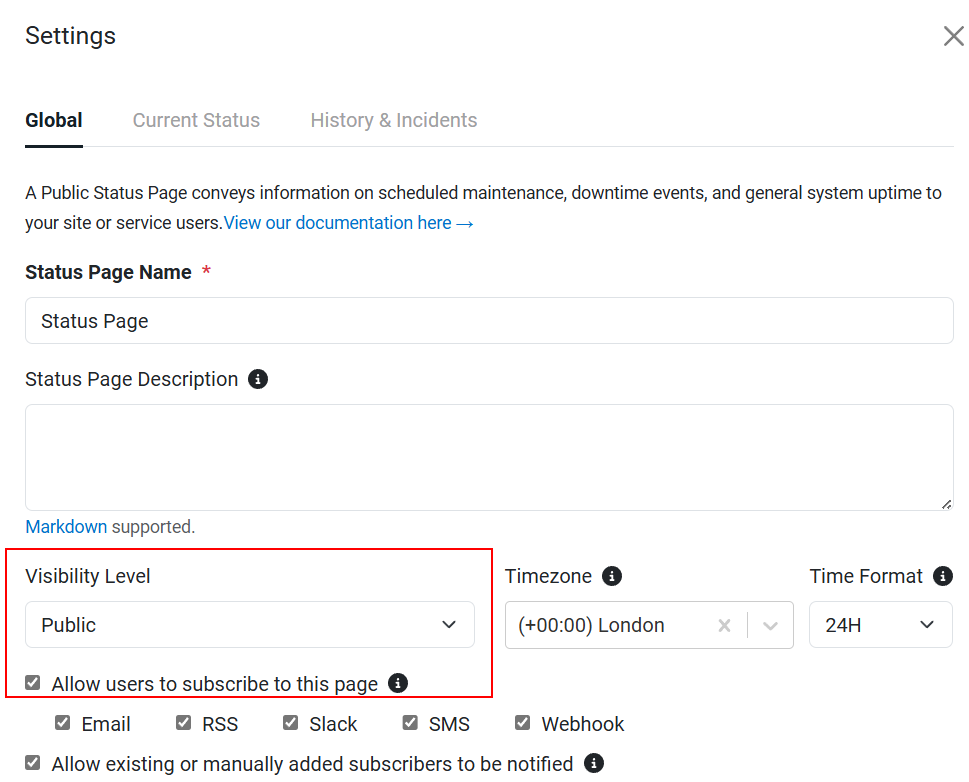This screenshot has width=969, height=782.
Task: Toggle the Email subscription checkbox
Action: (62, 723)
